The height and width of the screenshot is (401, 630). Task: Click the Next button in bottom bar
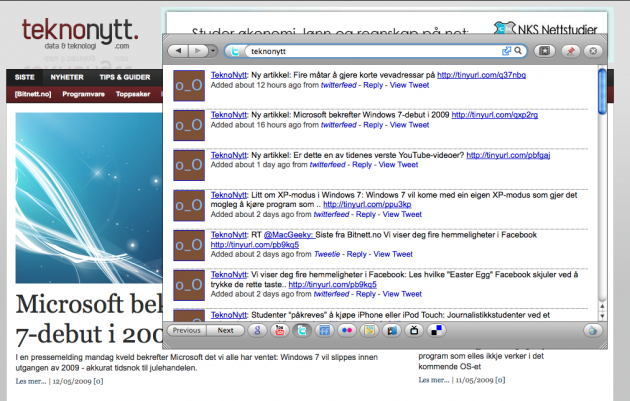[225, 330]
